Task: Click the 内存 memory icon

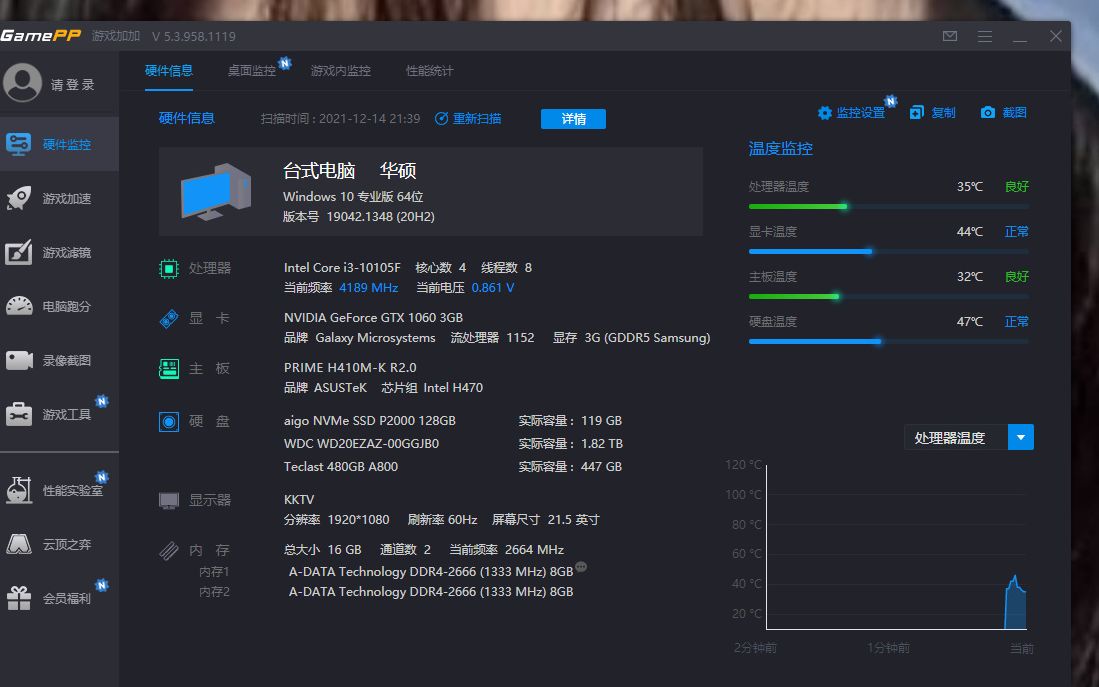Action: click(169, 551)
